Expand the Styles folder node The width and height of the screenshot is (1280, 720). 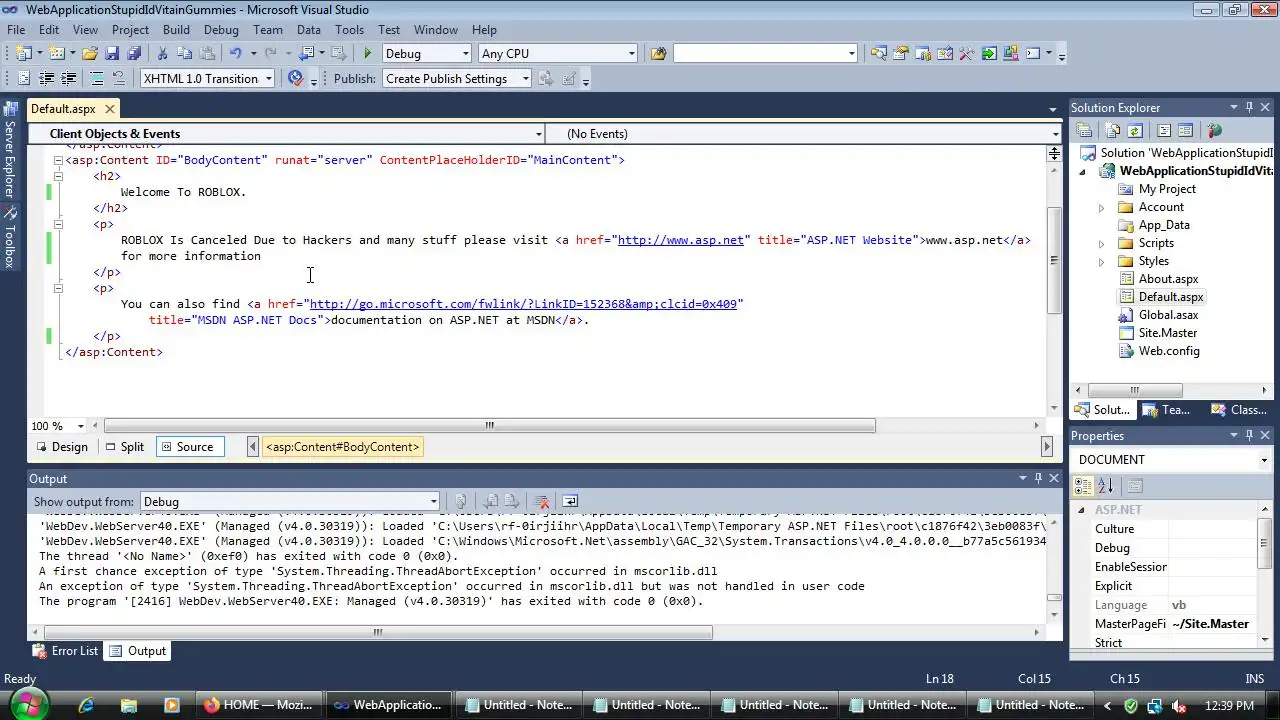[x=1101, y=261]
